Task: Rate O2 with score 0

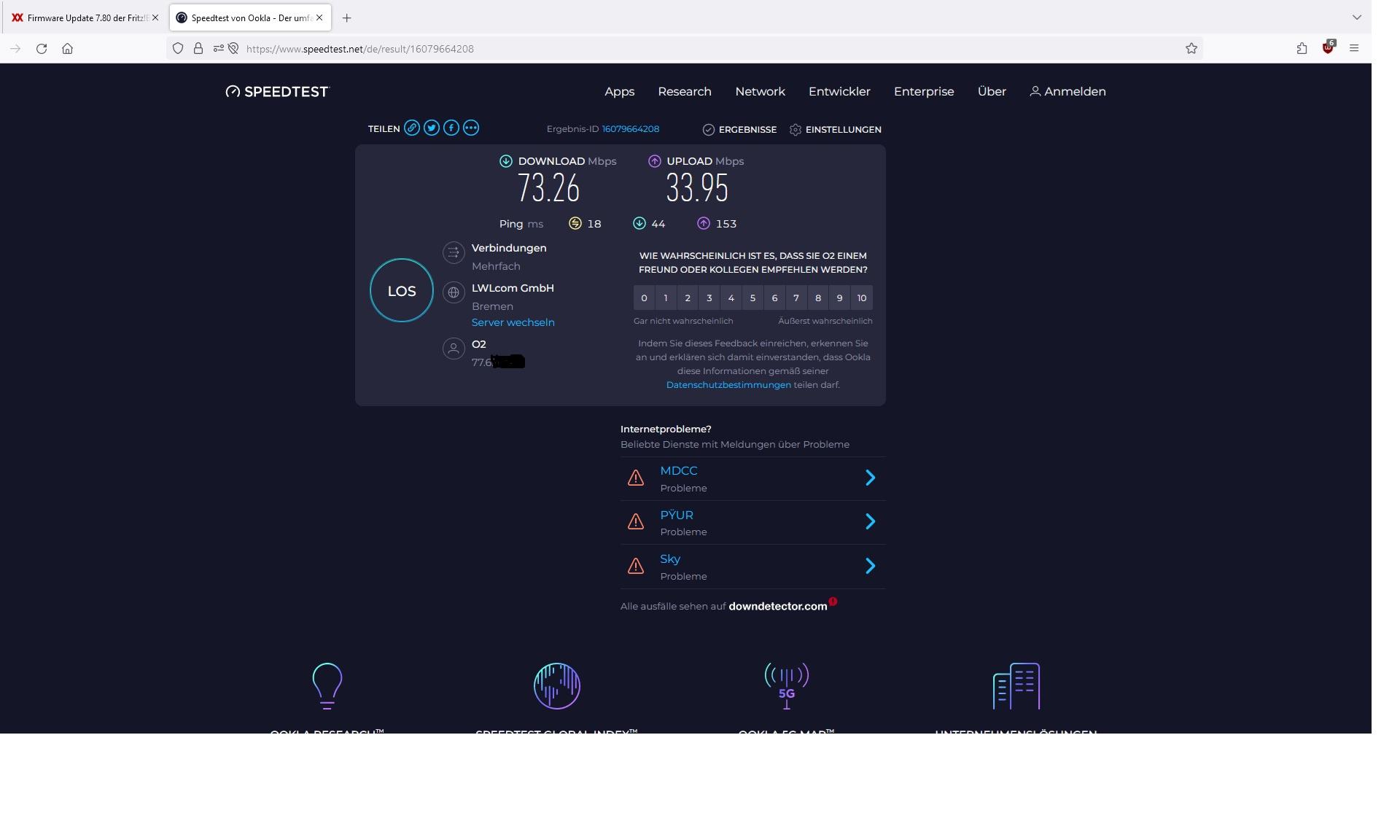Action: pyautogui.click(x=644, y=297)
